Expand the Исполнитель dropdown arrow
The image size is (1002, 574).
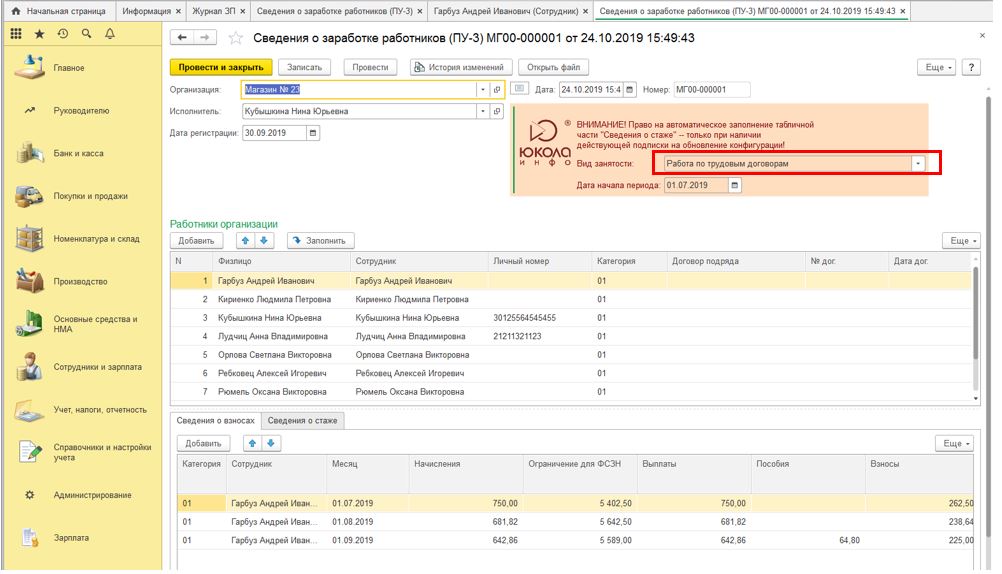[483, 111]
